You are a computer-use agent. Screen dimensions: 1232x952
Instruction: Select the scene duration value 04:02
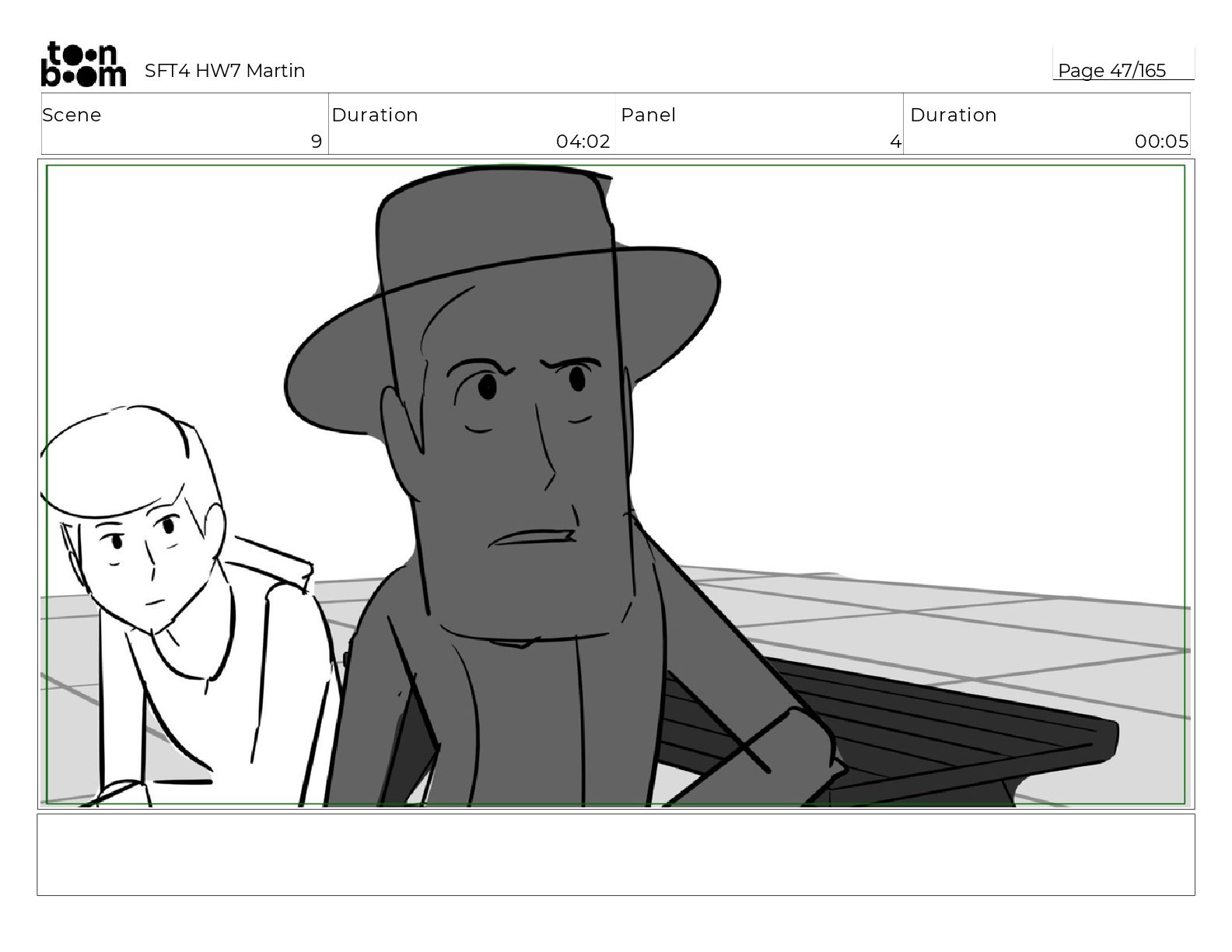pyautogui.click(x=583, y=142)
